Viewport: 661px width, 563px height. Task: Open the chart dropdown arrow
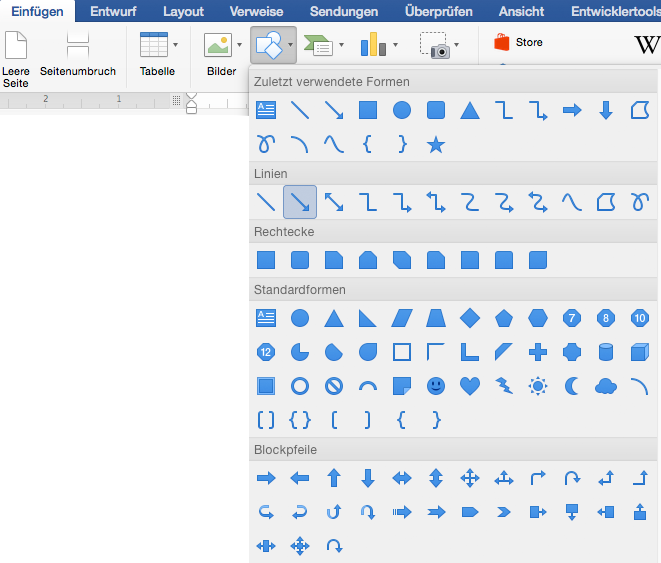point(395,45)
